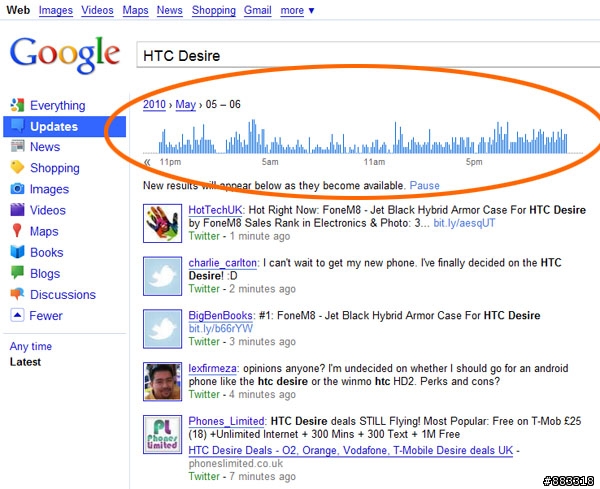Click the Maps red pin icon

point(17,231)
